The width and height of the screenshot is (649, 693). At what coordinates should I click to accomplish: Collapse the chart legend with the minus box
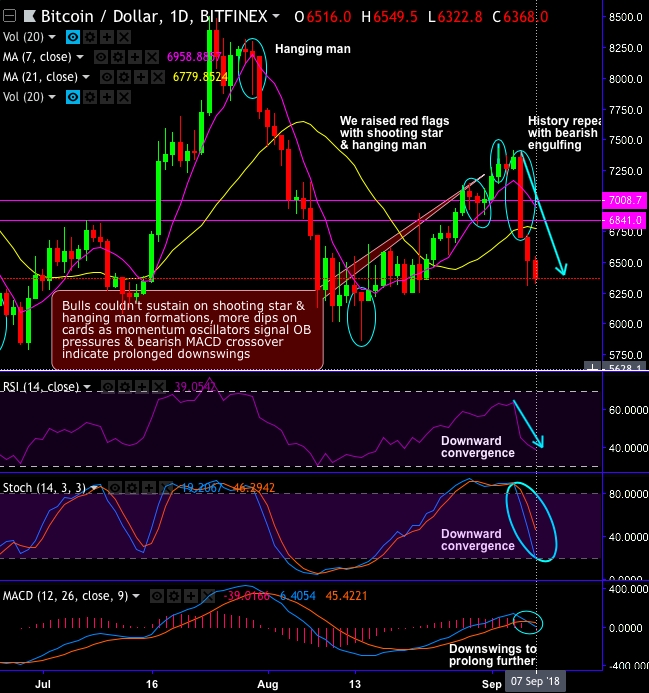[x=8, y=18]
